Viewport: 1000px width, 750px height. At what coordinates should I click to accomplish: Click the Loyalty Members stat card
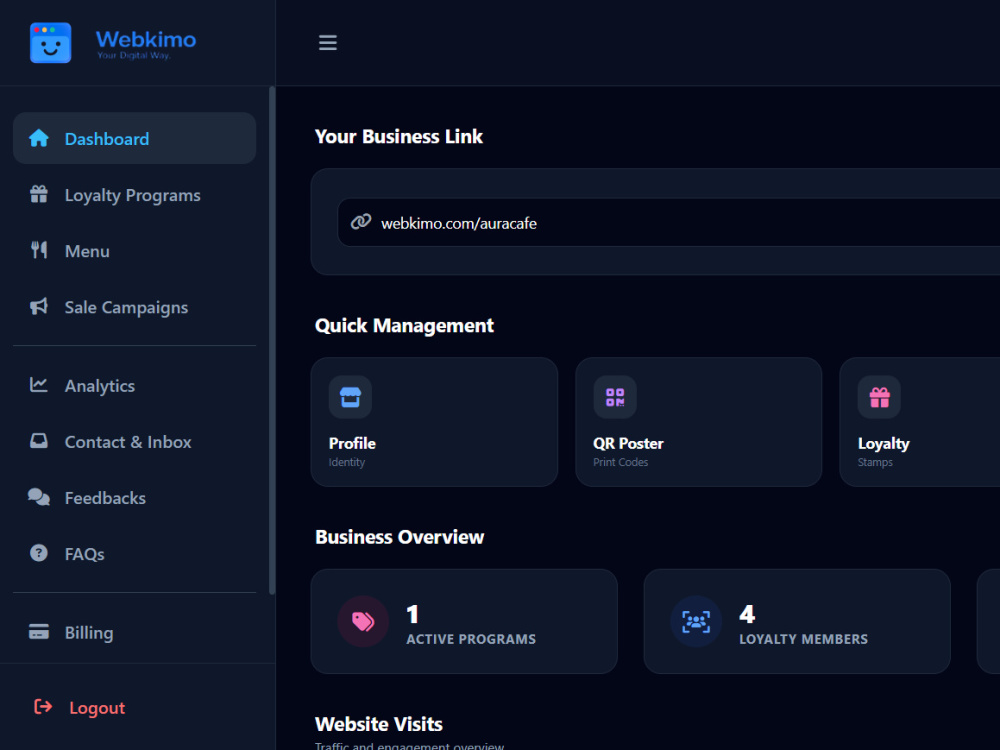click(797, 621)
